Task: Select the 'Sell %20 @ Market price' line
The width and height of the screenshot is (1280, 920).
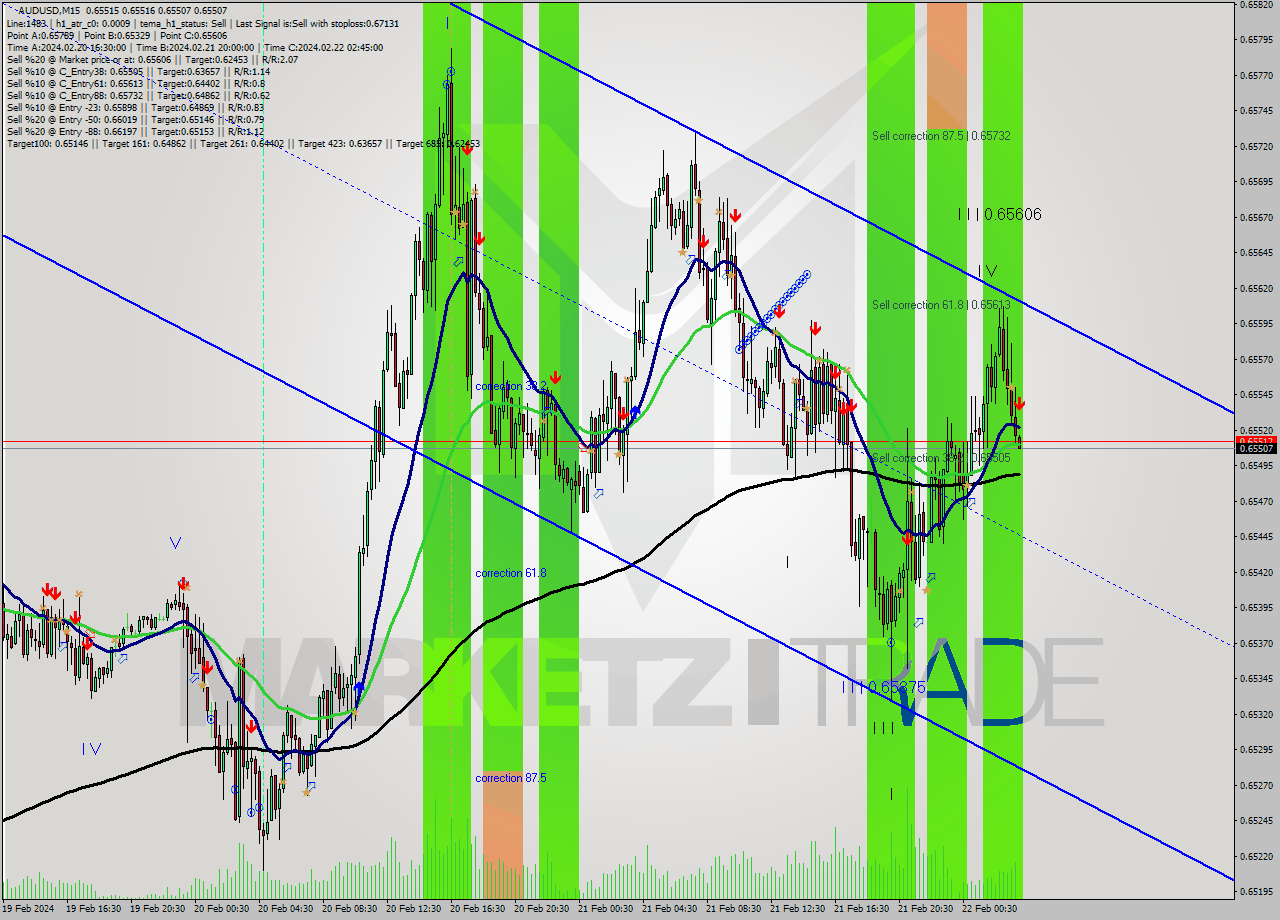Action: pyautogui.click(x=152, y=59)
